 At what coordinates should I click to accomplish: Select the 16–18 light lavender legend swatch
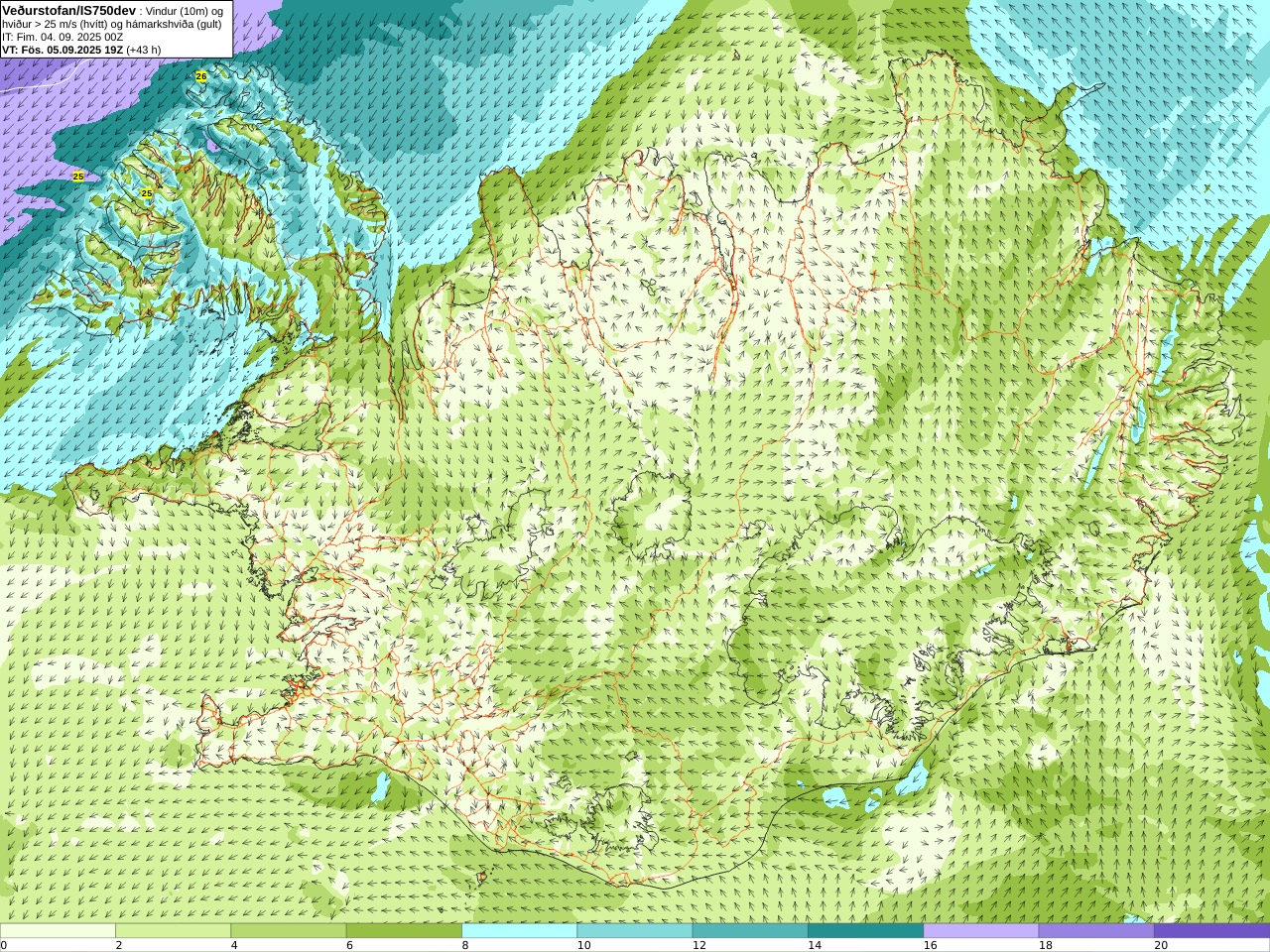pyautogui.click(x=981, y=931)
